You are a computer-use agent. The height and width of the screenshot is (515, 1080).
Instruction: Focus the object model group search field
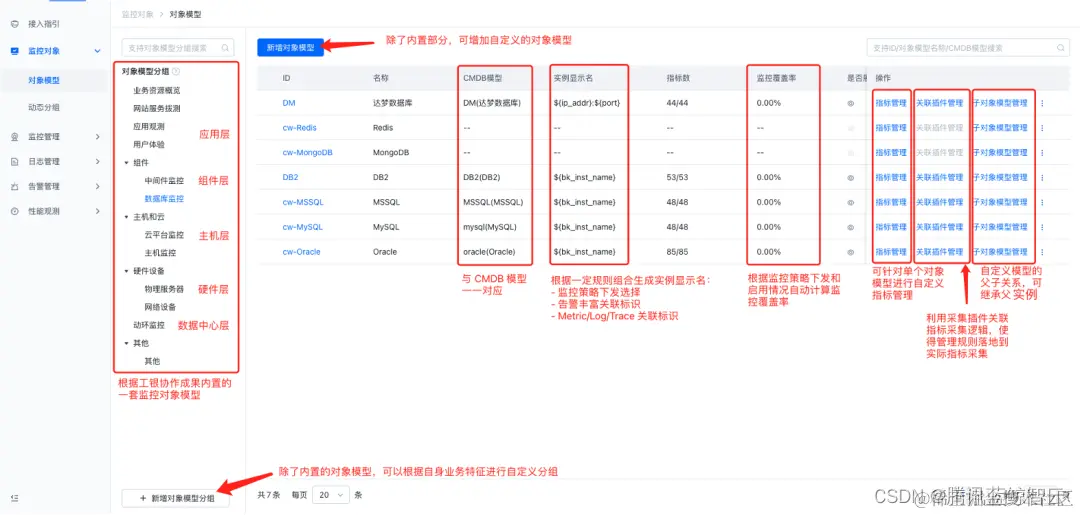click(178, 48)
